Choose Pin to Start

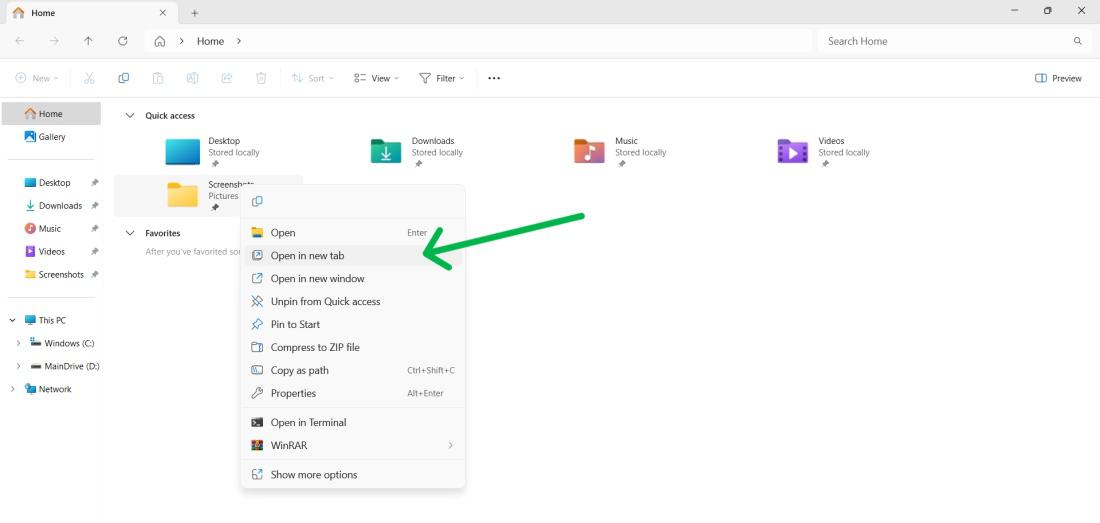[353, 325]
